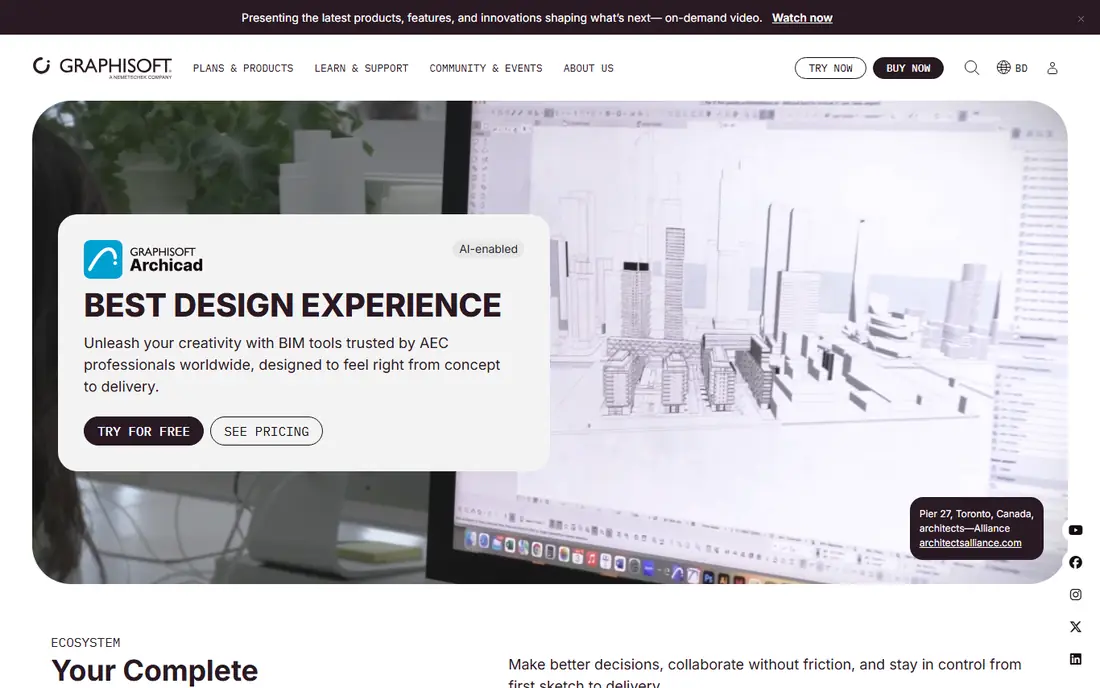
Task: Open the user account icon
Action: (x=1052, y=68)
